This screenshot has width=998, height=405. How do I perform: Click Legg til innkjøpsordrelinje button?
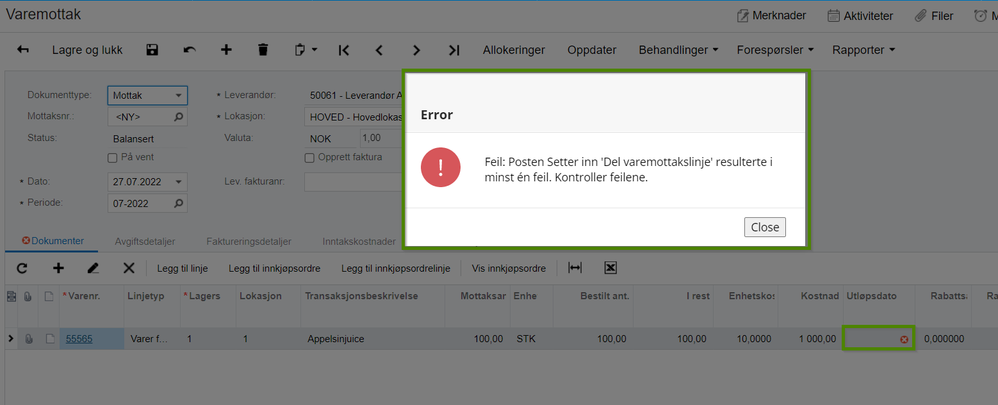(396, 269)
